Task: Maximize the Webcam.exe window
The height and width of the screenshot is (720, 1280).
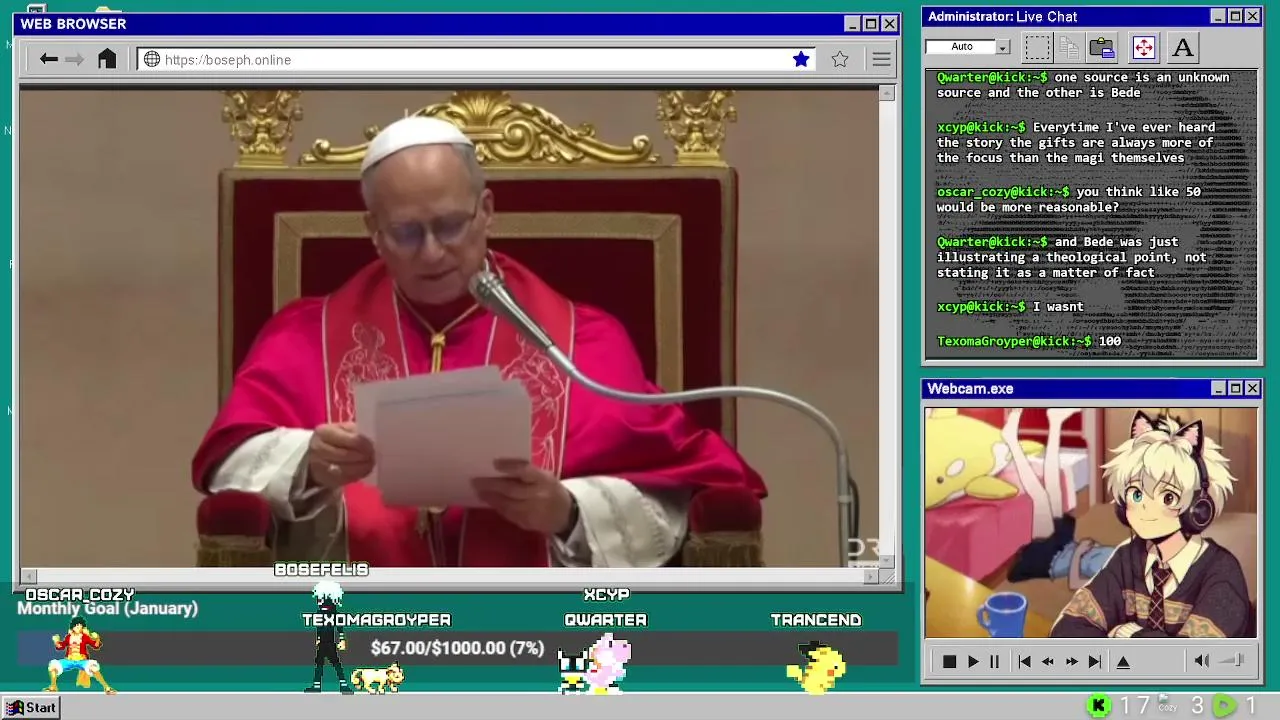Action: point(1235,388)
